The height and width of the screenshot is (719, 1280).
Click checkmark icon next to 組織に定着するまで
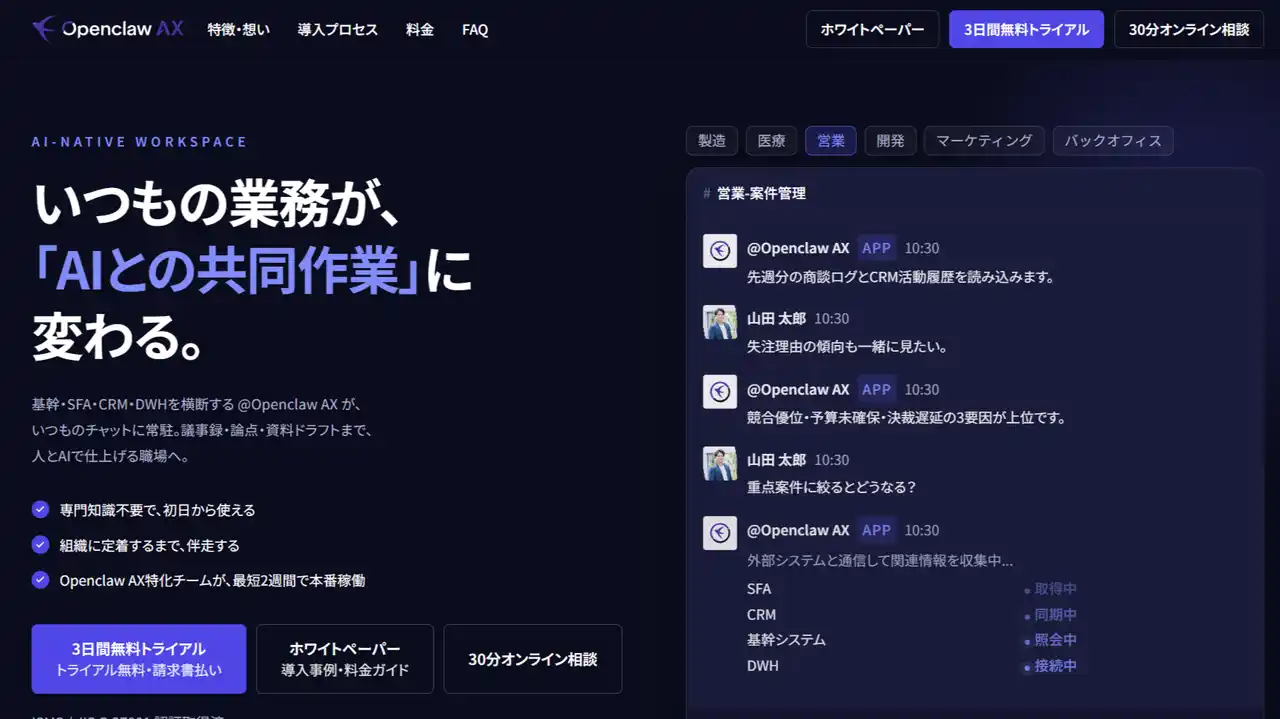(x=40, y=545)
